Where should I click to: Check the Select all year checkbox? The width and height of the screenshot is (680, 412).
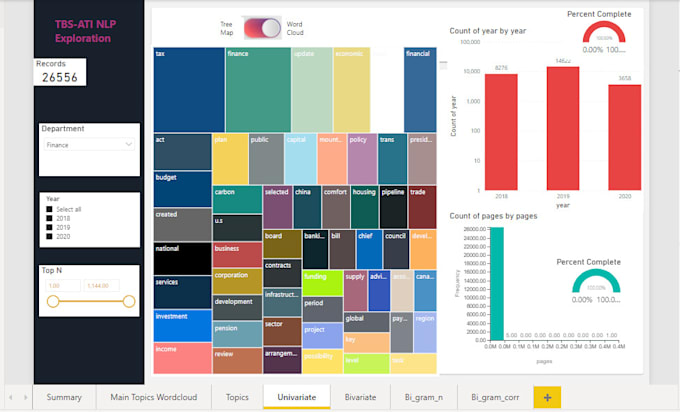pos(49,209)
